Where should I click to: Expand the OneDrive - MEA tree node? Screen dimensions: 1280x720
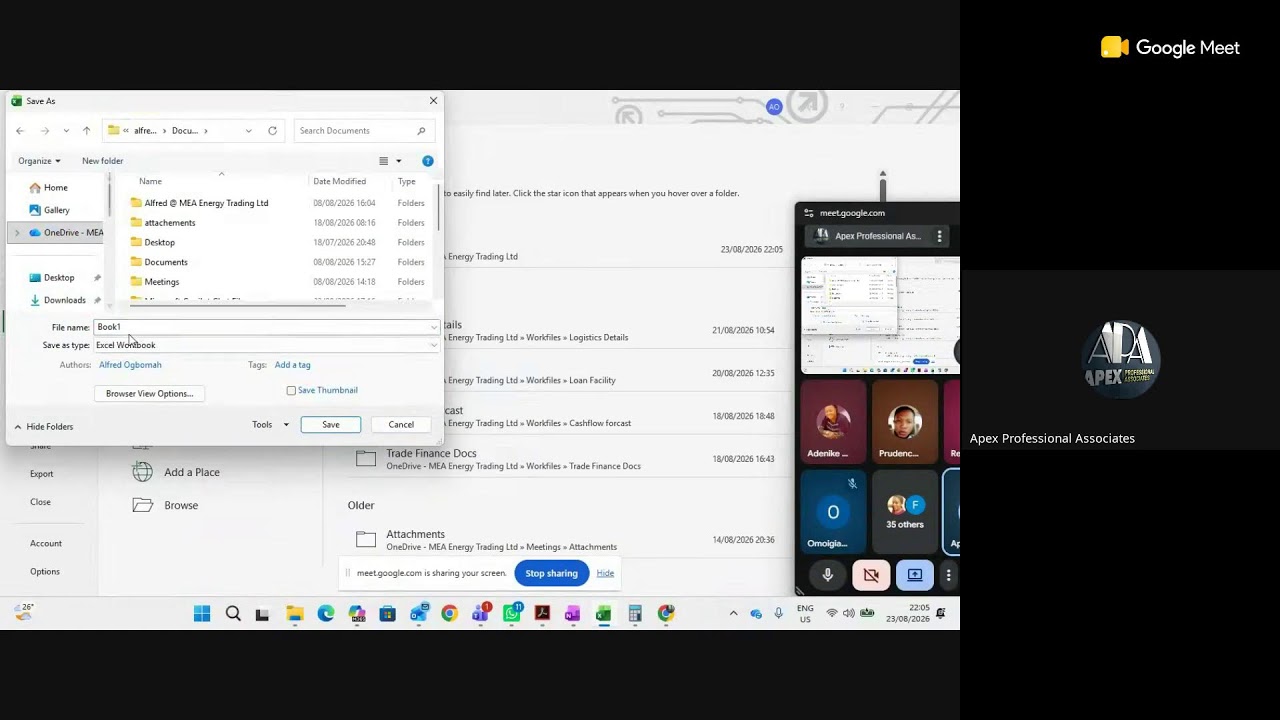(x=17, y=233)
